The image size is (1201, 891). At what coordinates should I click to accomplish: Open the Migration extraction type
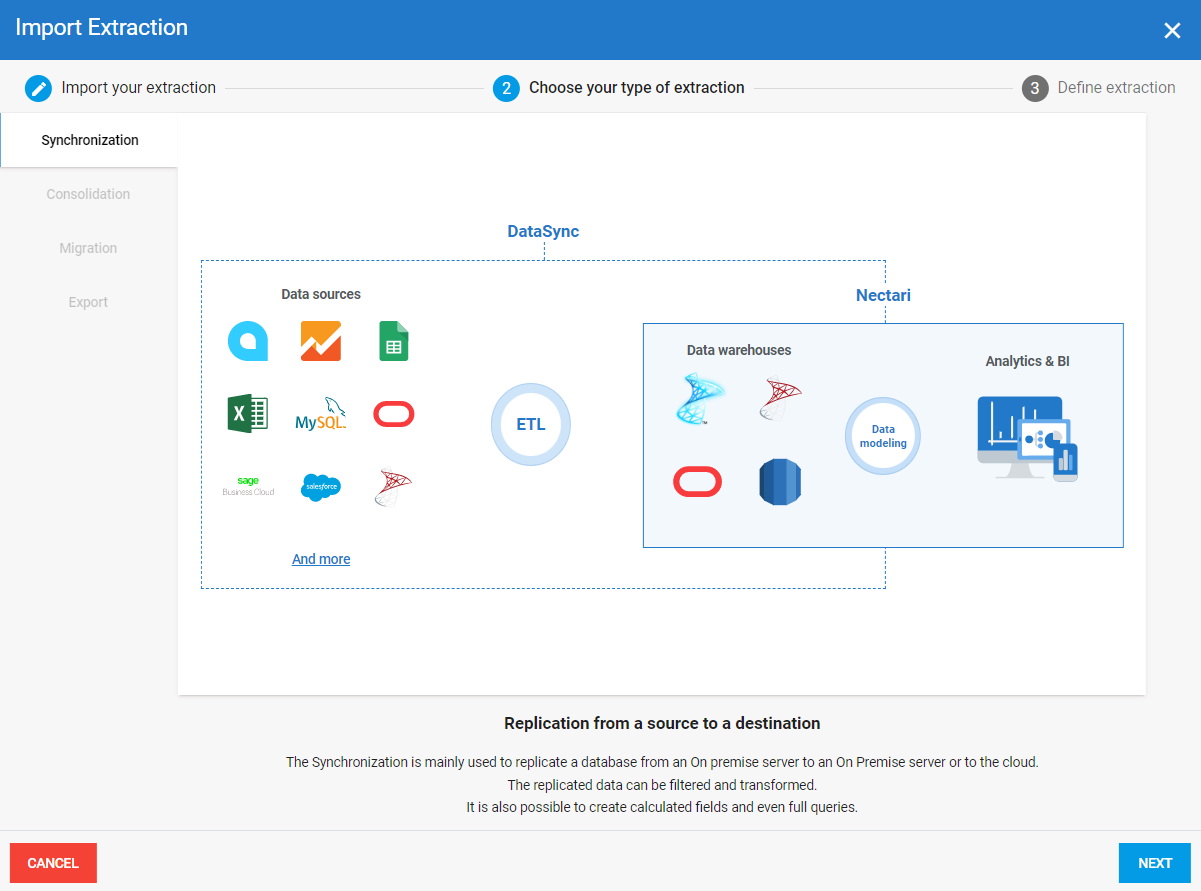point(88,248)
